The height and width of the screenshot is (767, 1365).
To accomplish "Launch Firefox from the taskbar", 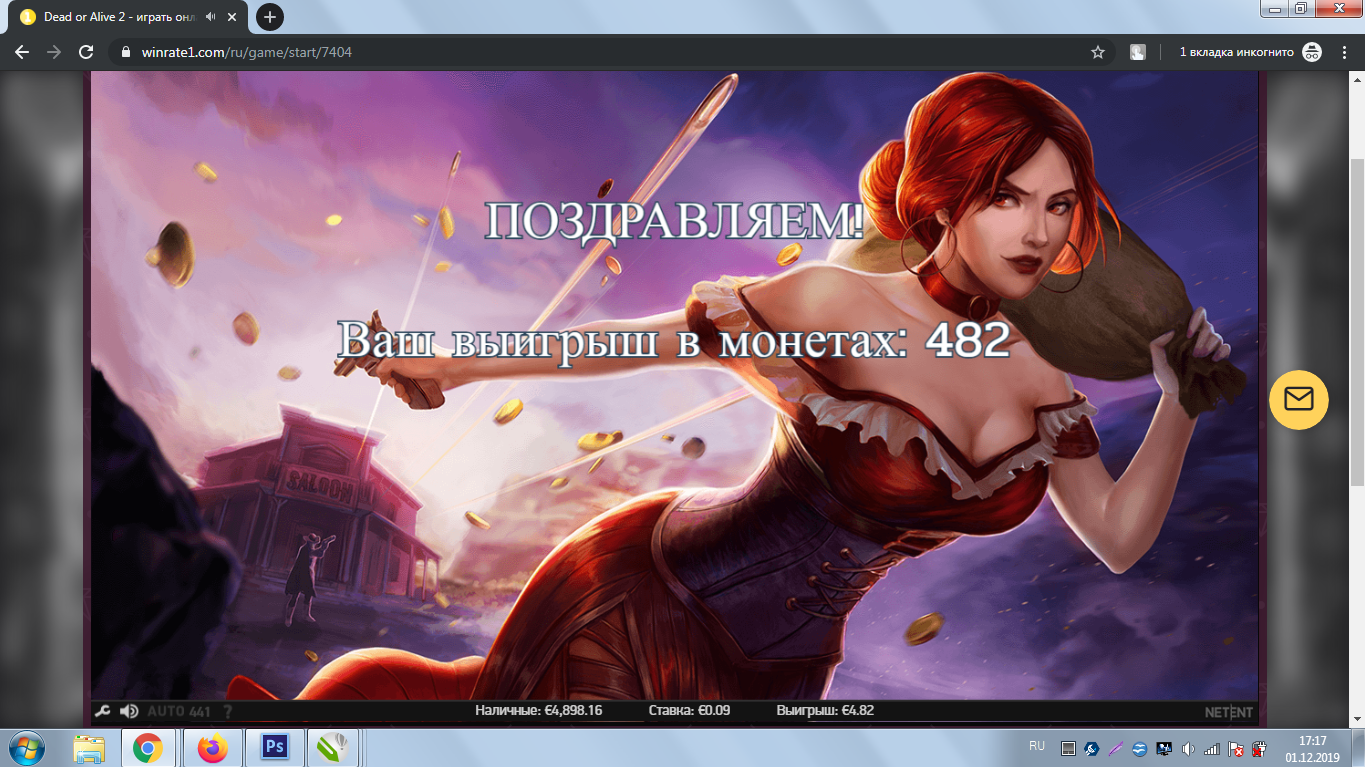I will pos(214,747).
